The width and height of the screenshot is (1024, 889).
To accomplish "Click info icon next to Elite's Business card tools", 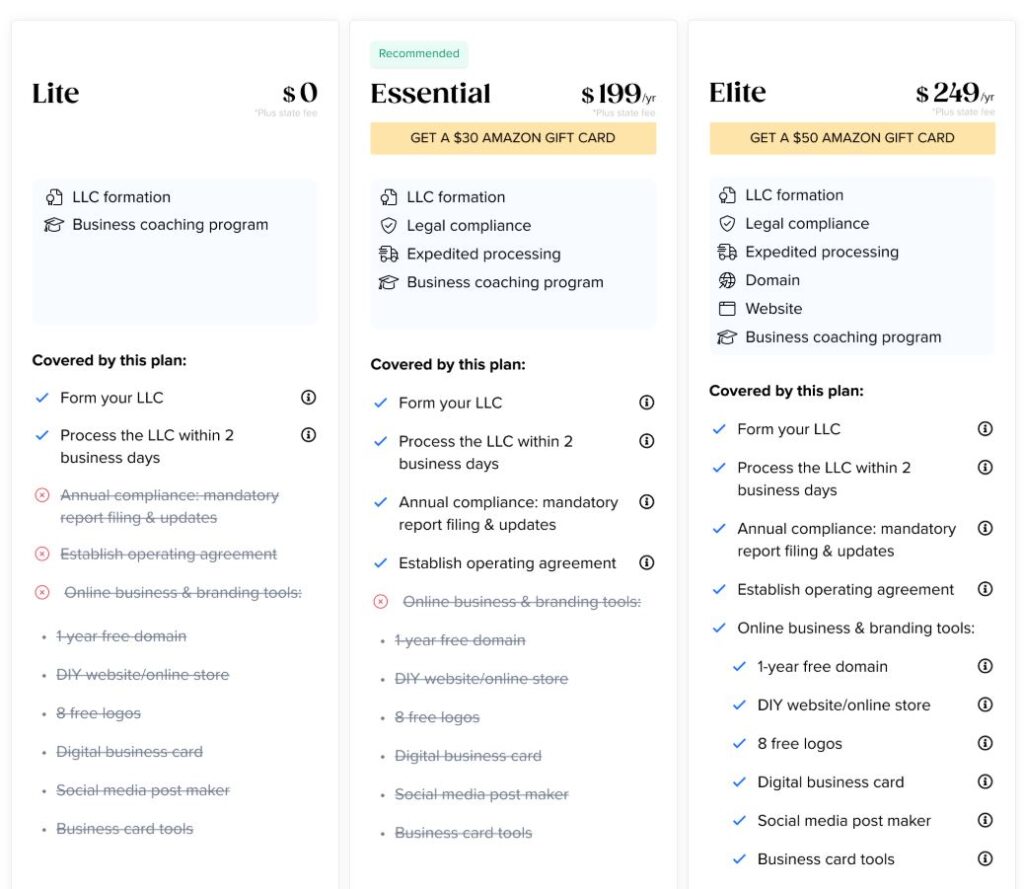I will (x=985, y=858).
